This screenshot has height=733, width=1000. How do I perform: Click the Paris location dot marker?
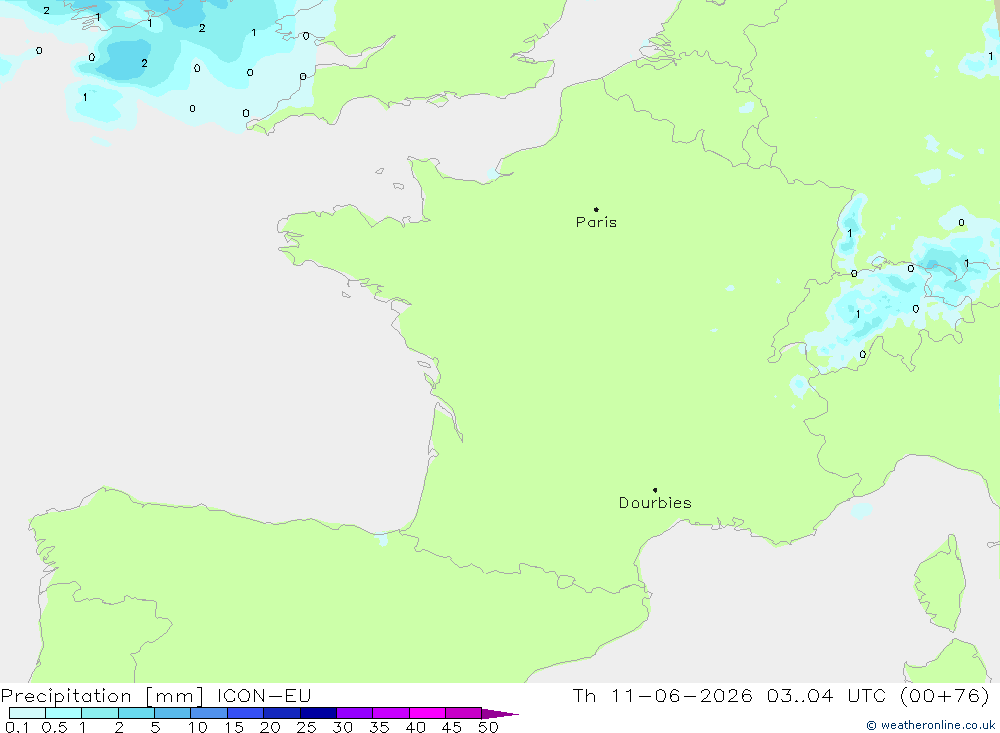596,209
